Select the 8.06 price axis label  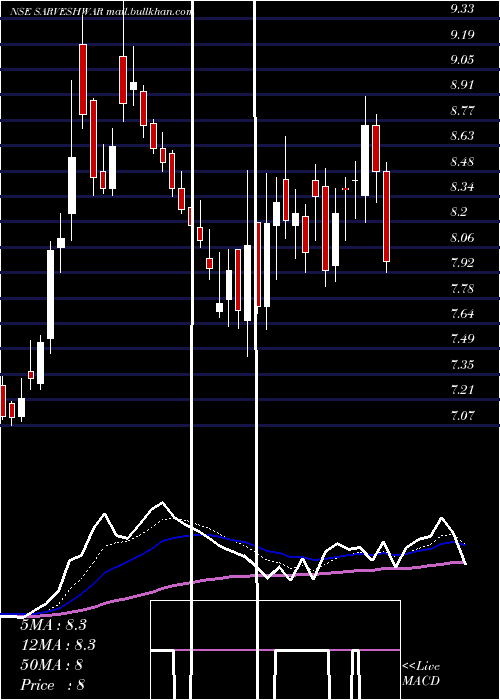[462, 237]
